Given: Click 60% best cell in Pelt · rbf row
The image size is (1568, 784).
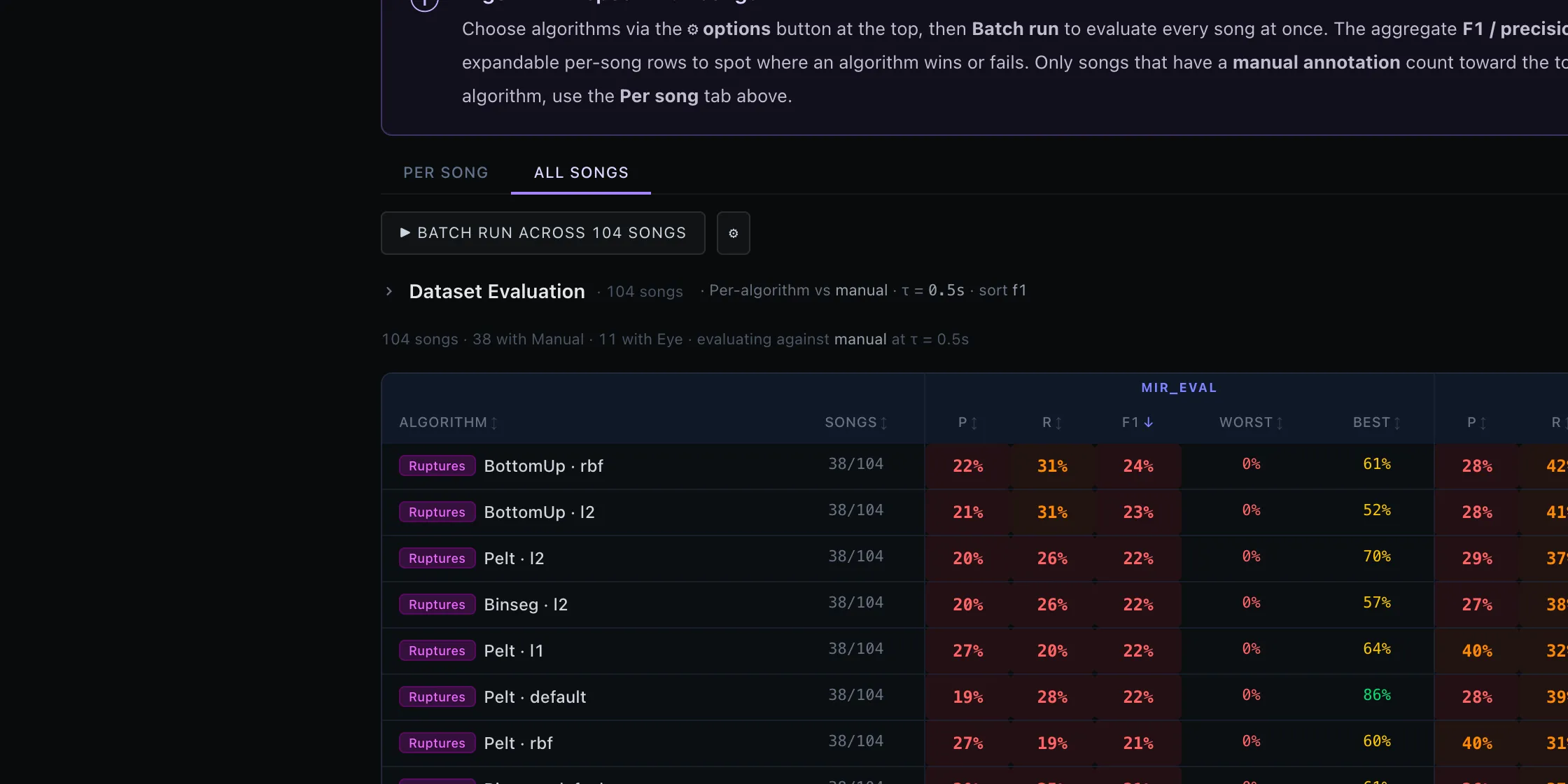Looking at the screenshot, I should pyautogui.click(x=1376, y=741).
